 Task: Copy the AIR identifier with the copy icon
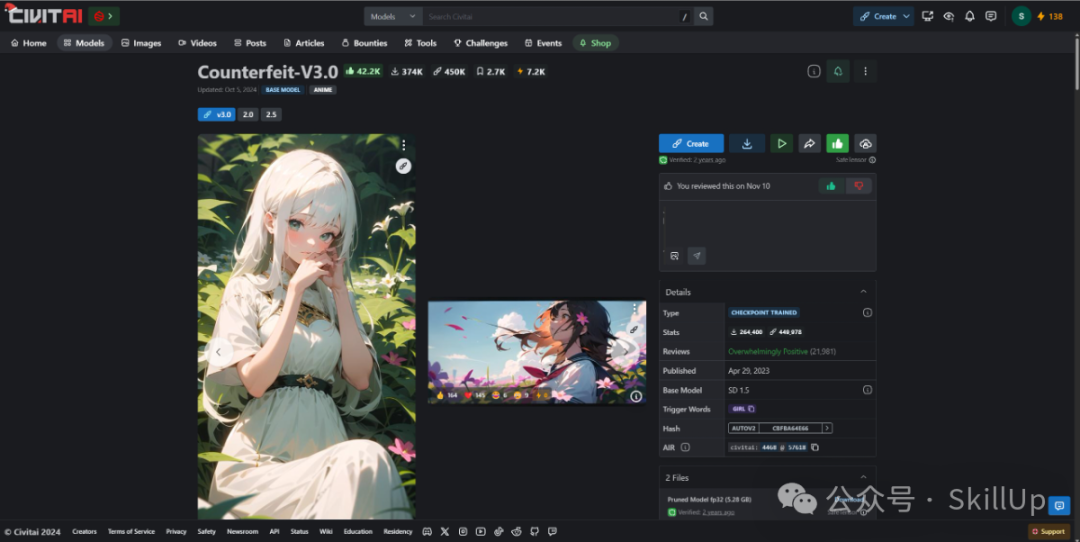pyautogui.click(x=815, y=448)
